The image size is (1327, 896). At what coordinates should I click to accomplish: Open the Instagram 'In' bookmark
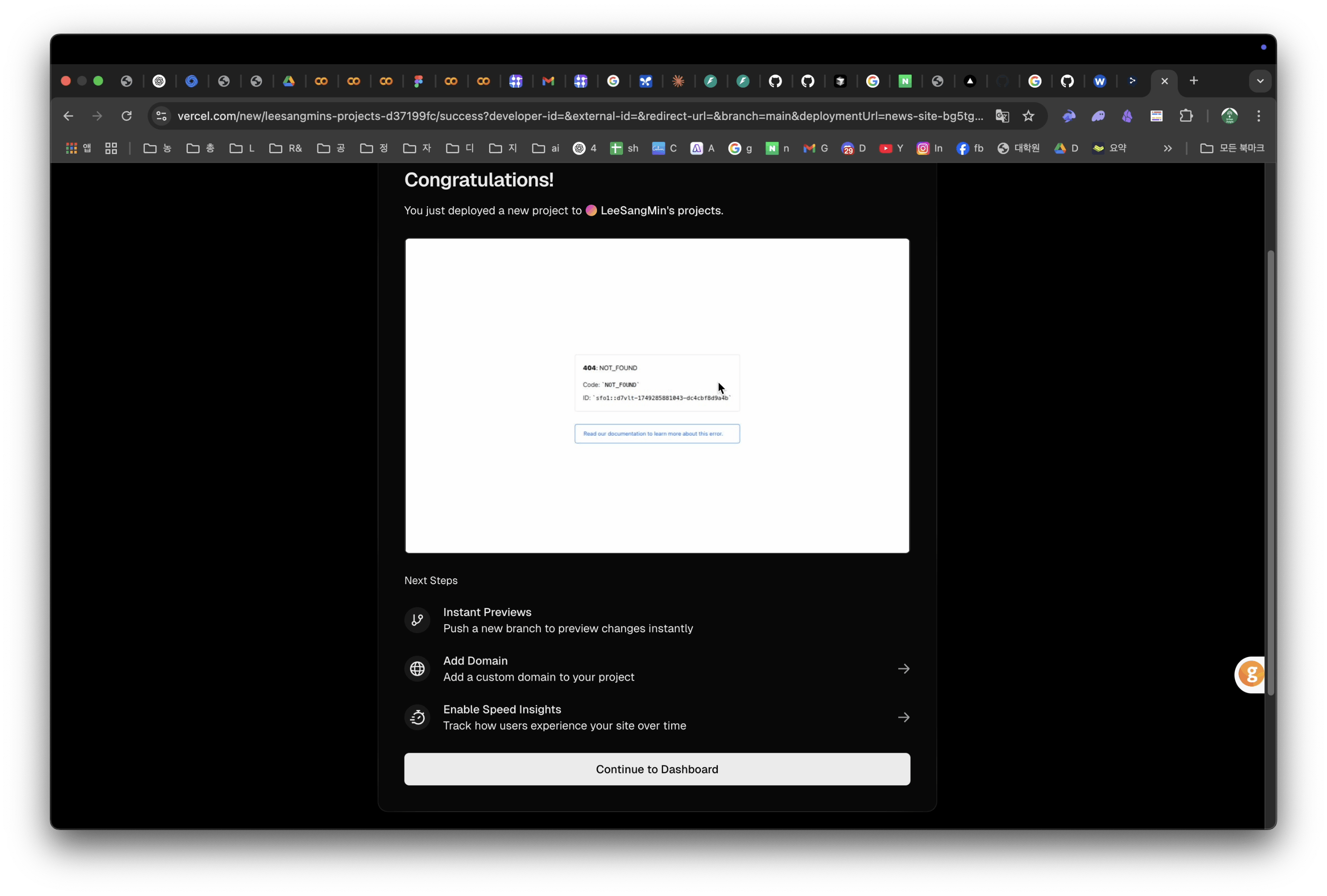pyautogui.click(x=930, y=148)
